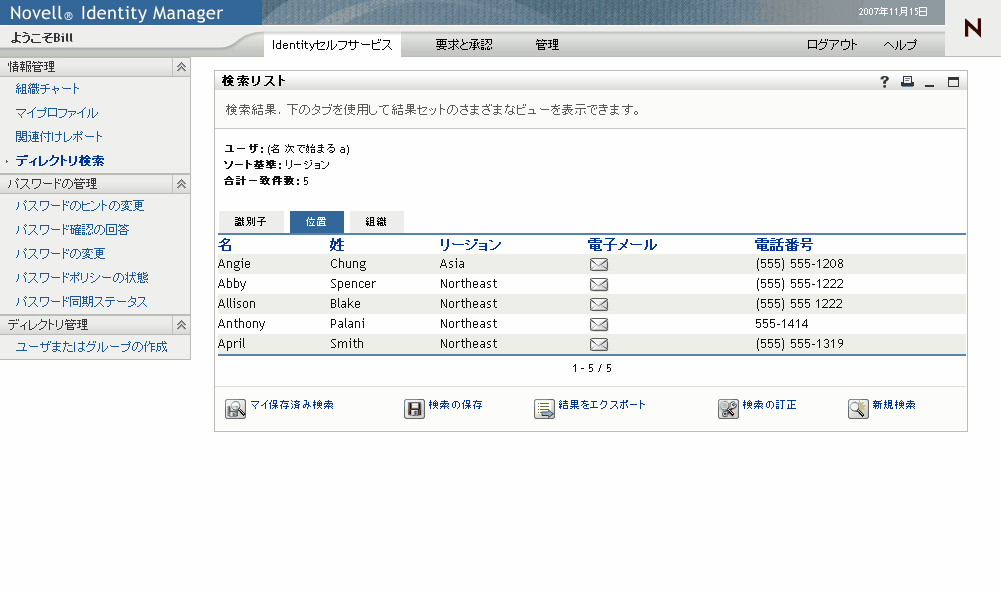Open 関連付けレポート in the sidebar

point(59,137)
